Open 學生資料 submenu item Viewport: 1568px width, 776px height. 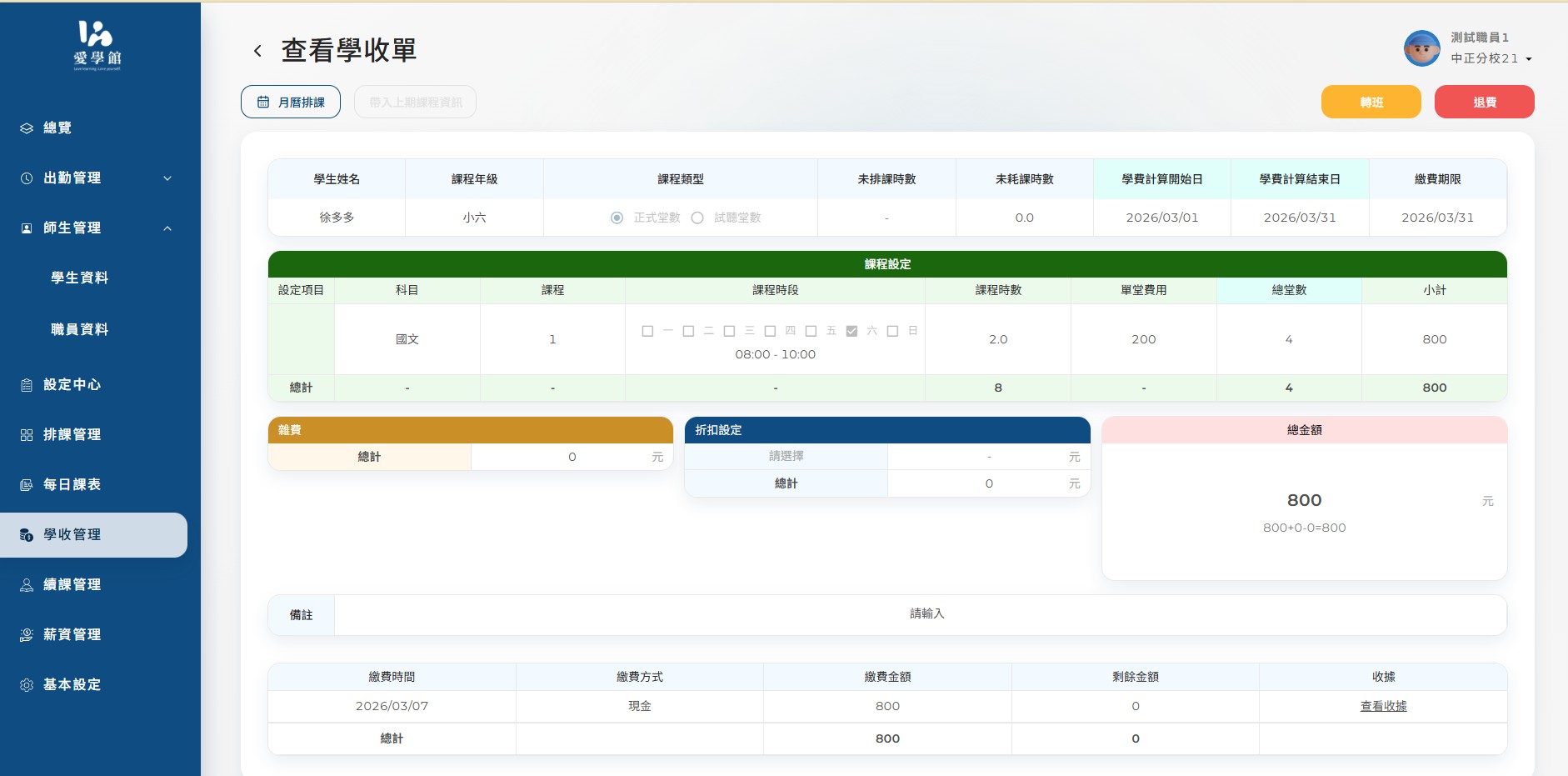80,278
